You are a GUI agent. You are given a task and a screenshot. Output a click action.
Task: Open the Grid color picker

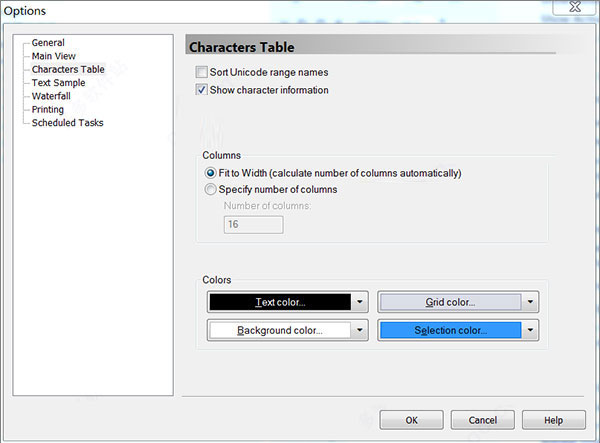click(x=450, y=302)
